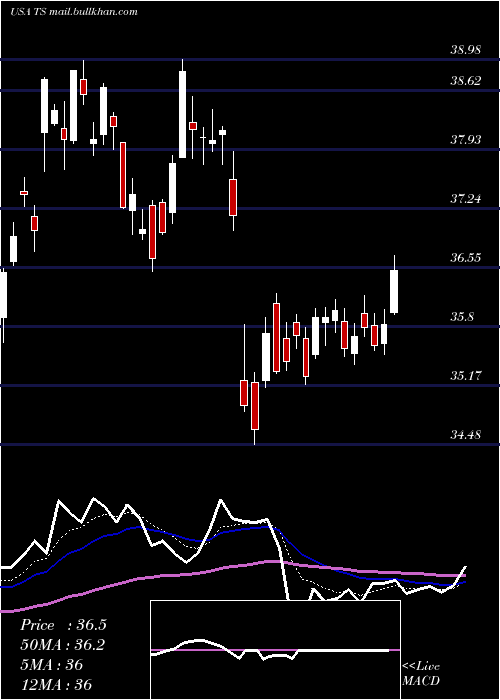Click the tall white candlestick reaching 38.98
Image resolution: width=500 pixels, height=700 pixels.
click(182, 108)
